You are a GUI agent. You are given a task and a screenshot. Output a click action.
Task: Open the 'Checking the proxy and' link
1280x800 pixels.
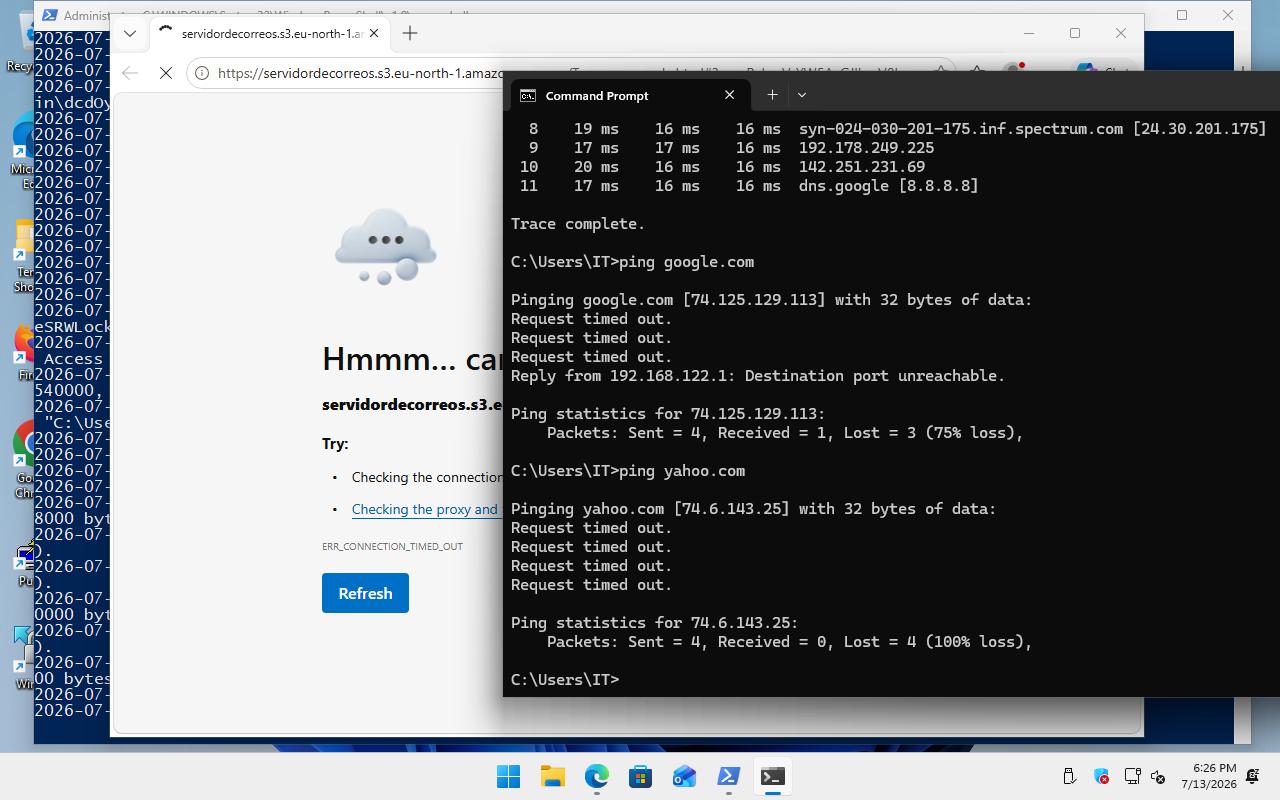tap(425, 509)
